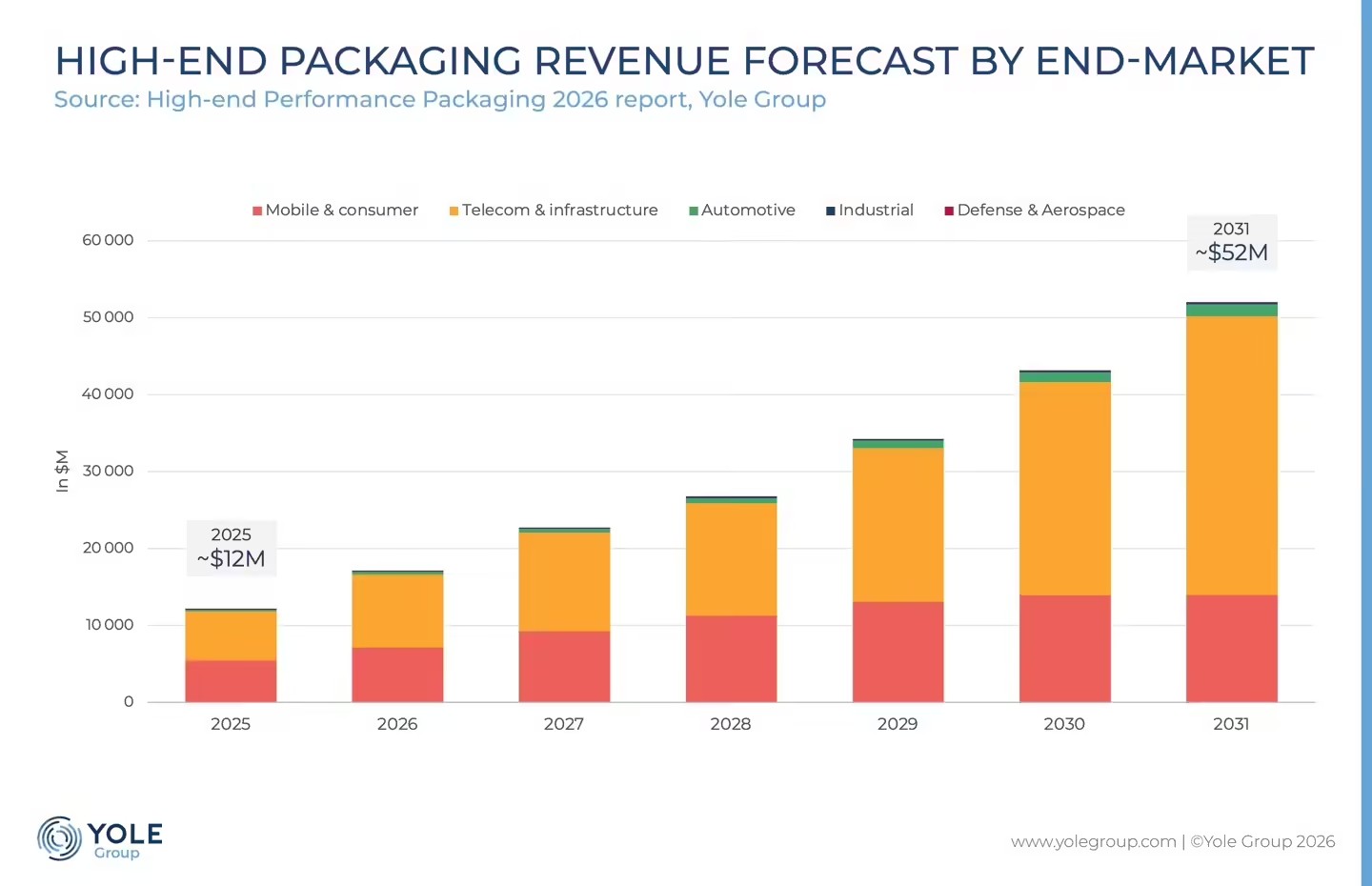Click the 40 000 y-axis label

pos(108,393)
